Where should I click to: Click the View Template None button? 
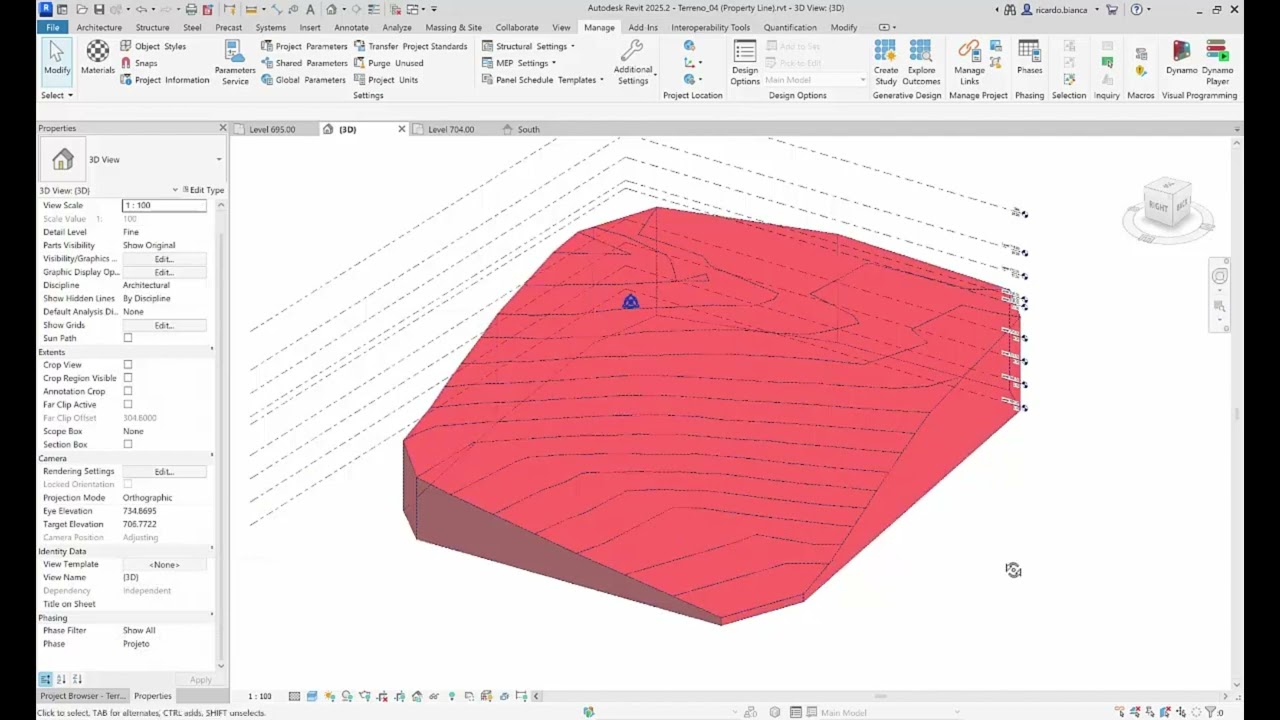pos(164,564)
